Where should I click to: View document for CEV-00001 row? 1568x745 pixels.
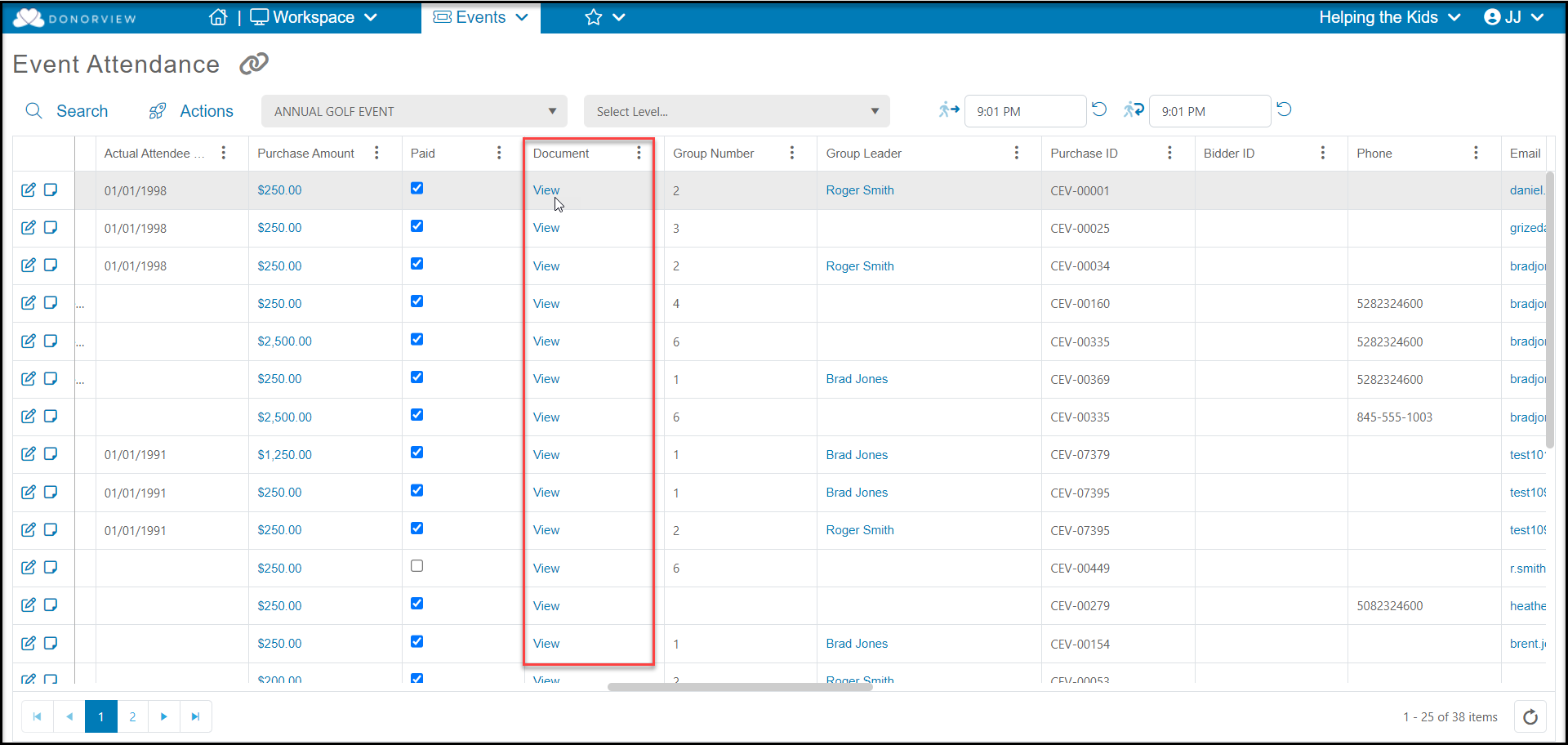pyautogui.click(x=546, y=190)
